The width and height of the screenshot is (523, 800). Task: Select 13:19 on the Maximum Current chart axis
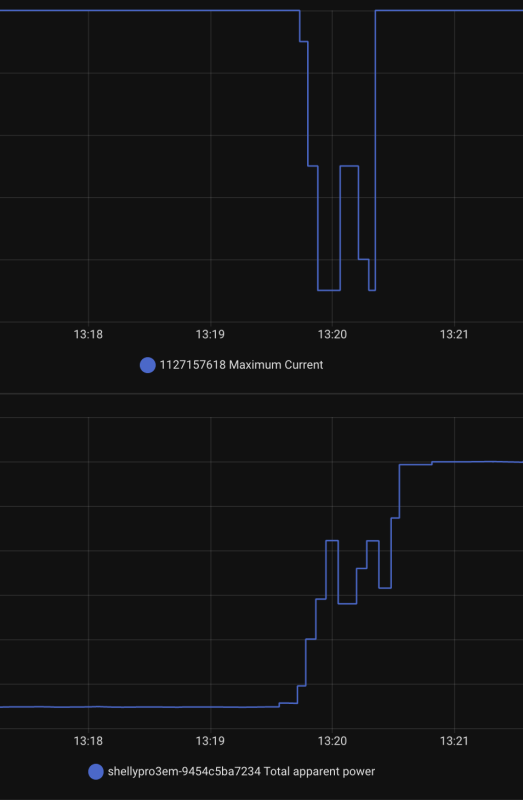[x=210, y=335]
